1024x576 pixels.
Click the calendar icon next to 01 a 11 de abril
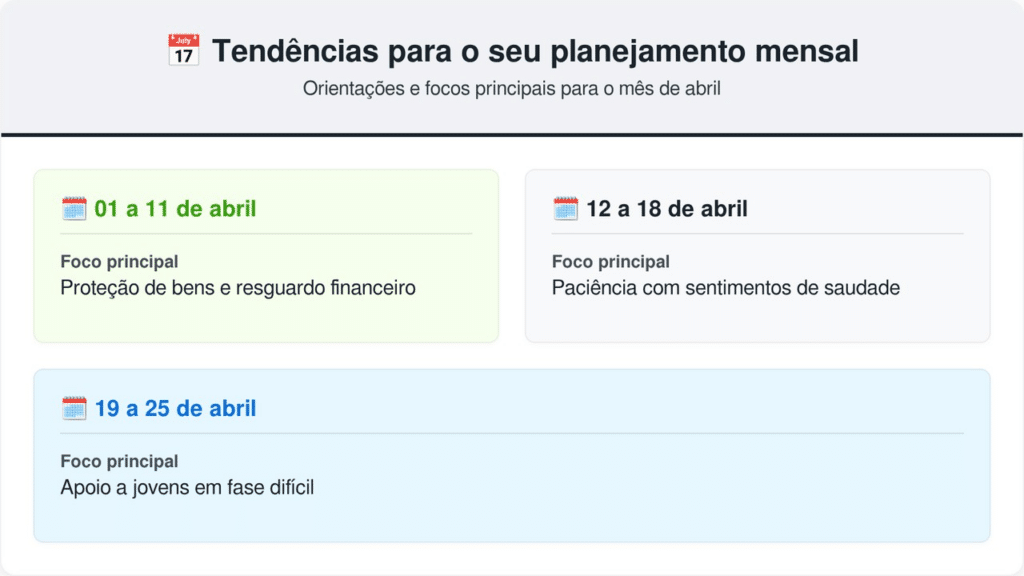click(74, 209)
